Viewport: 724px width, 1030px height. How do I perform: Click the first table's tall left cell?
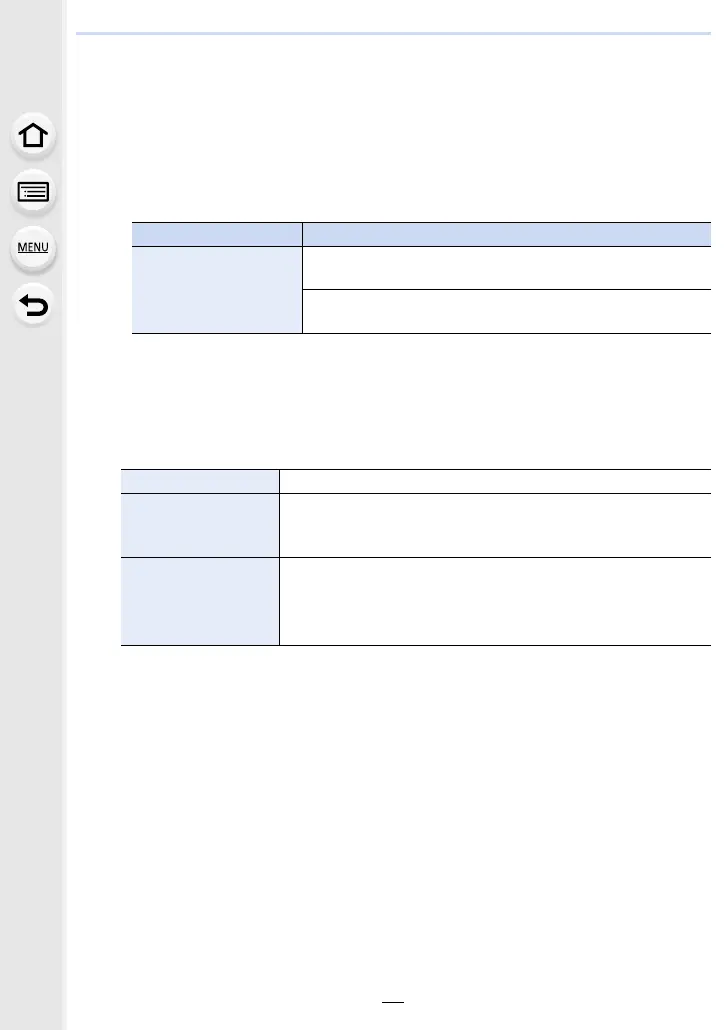[x=217, y=290]
